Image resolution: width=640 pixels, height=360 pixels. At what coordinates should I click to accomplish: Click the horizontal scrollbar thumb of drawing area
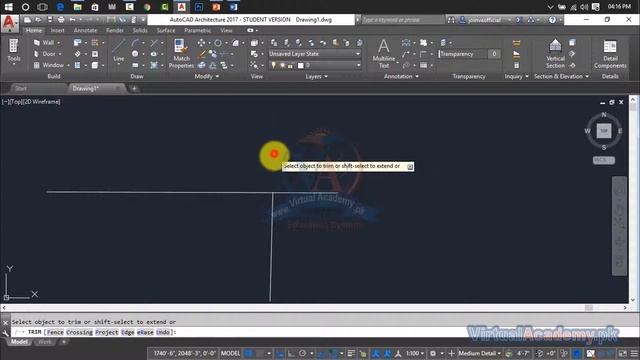(588, 308)
